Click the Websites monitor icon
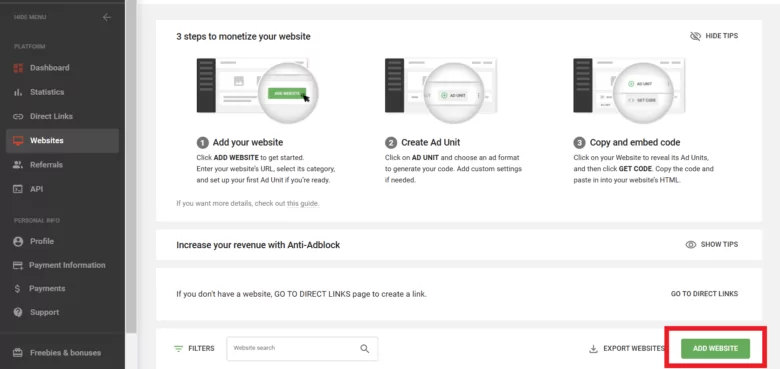 18,141
